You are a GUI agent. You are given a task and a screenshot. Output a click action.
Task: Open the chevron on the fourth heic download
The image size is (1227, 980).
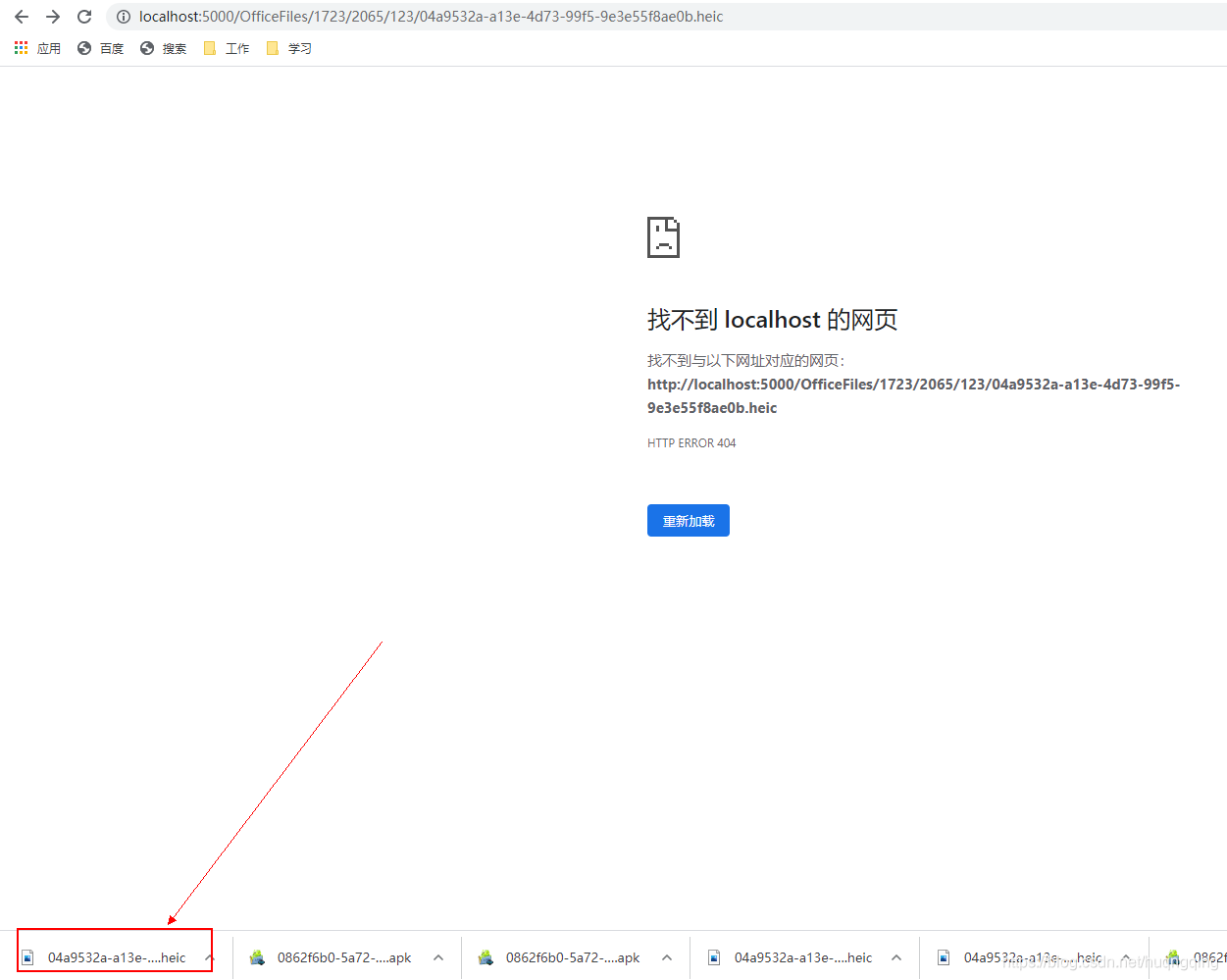pyautogui.click(x=895, y=957)
